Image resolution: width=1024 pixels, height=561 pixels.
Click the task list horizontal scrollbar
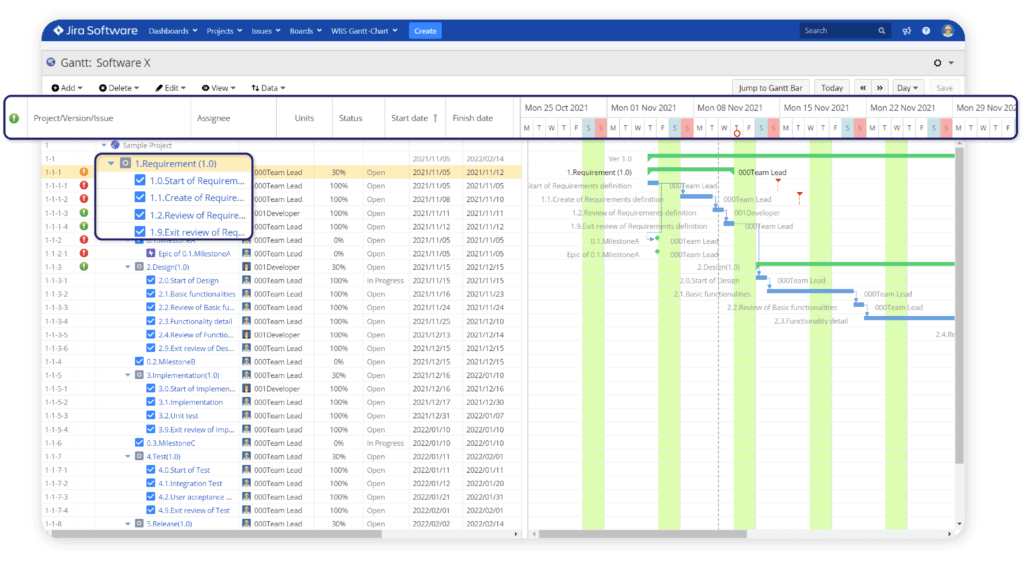(217, 534)
